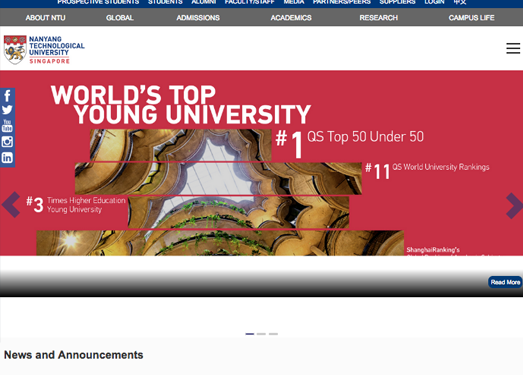Open Alumni link

pyautogui.click(x=204, y=2)
